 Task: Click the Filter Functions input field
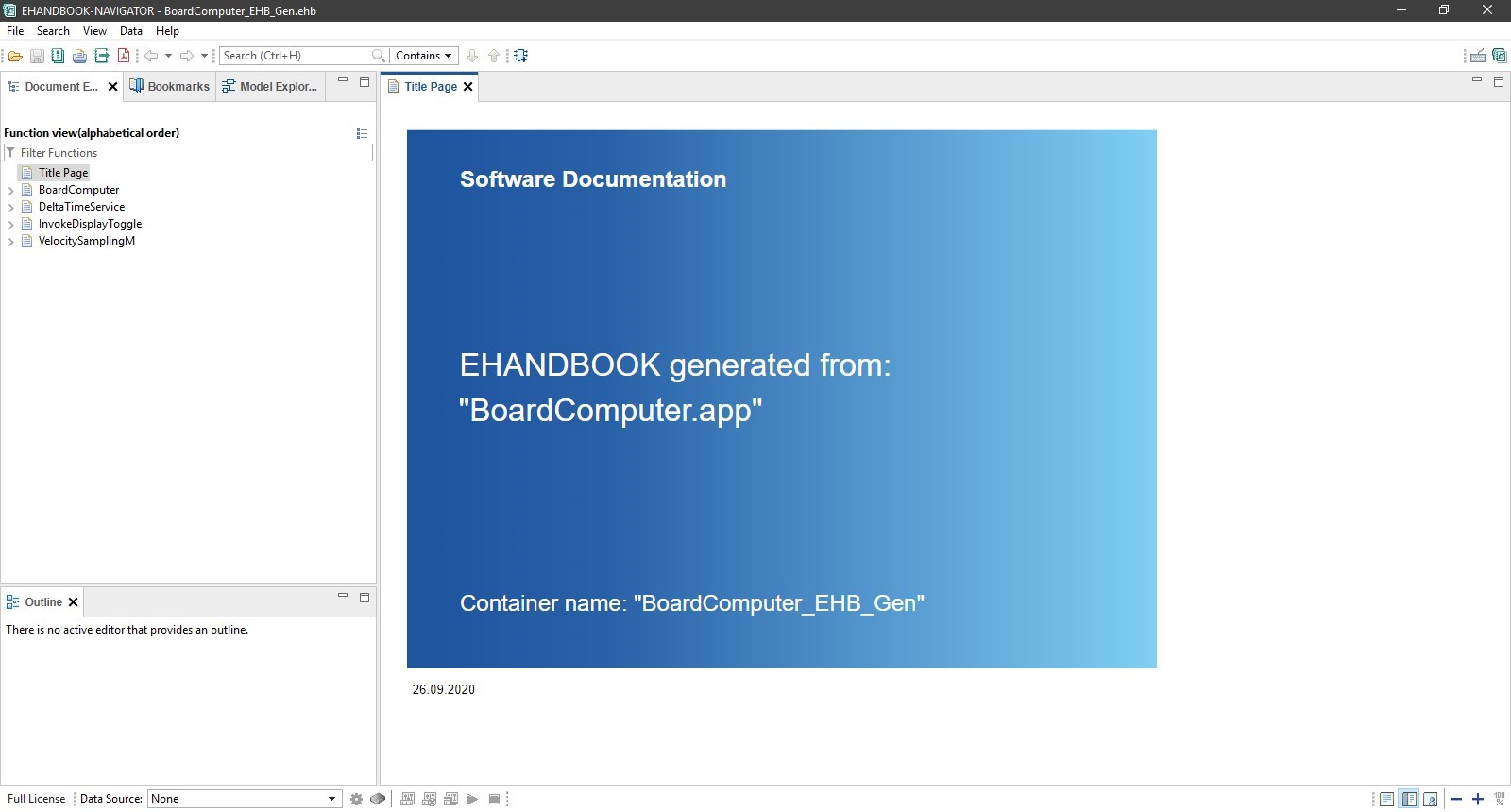tap(194, 153)
